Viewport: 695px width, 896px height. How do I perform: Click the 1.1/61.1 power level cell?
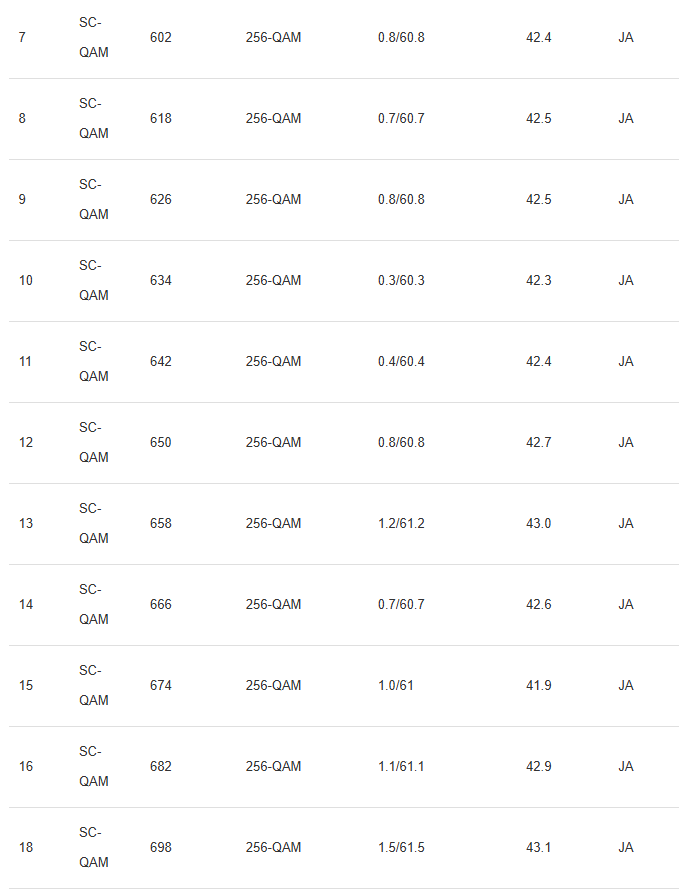pos(401,767)
